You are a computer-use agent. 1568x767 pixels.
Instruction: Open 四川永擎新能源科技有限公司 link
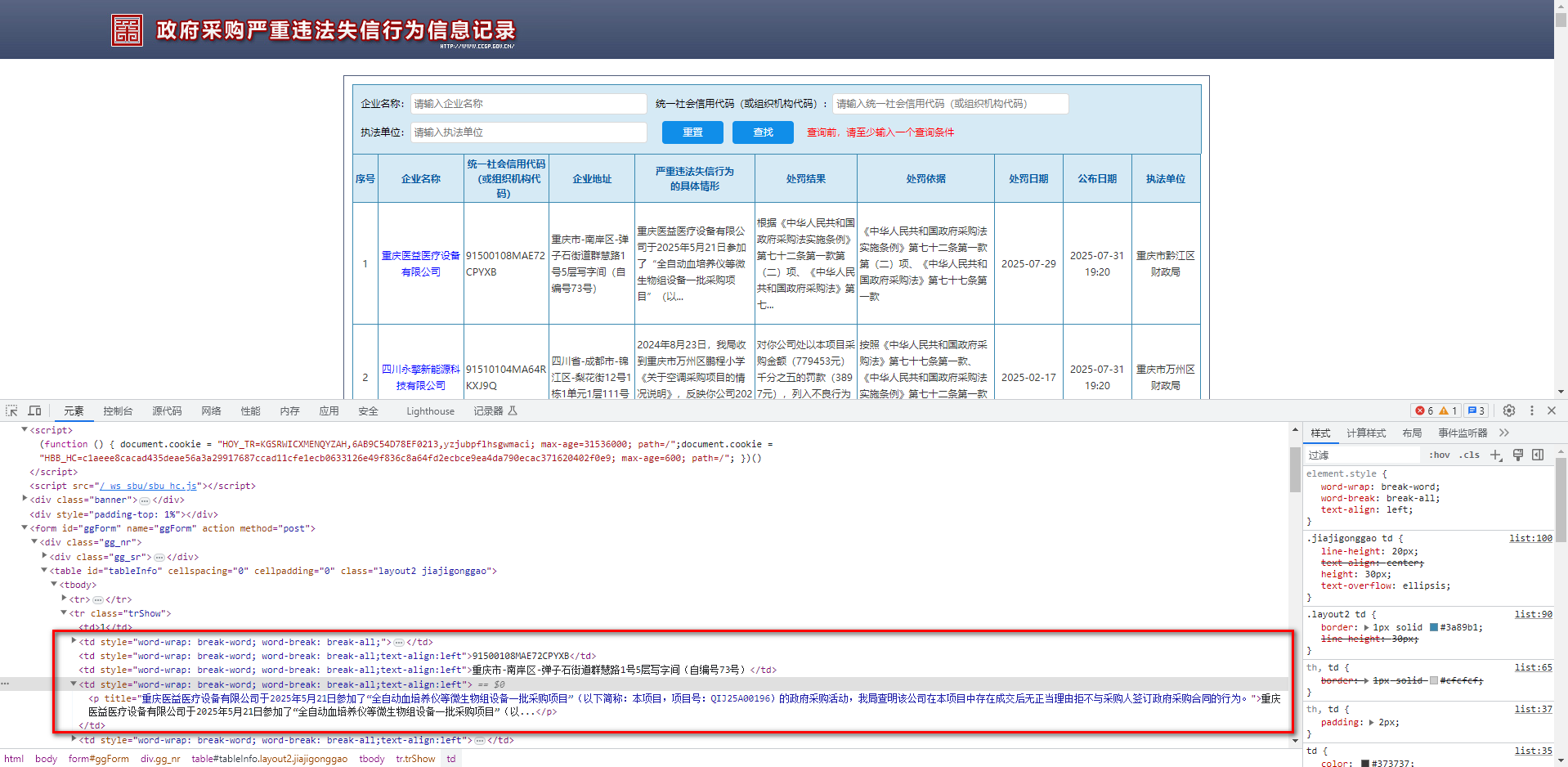pyautogui.click(x=421, y=377)
